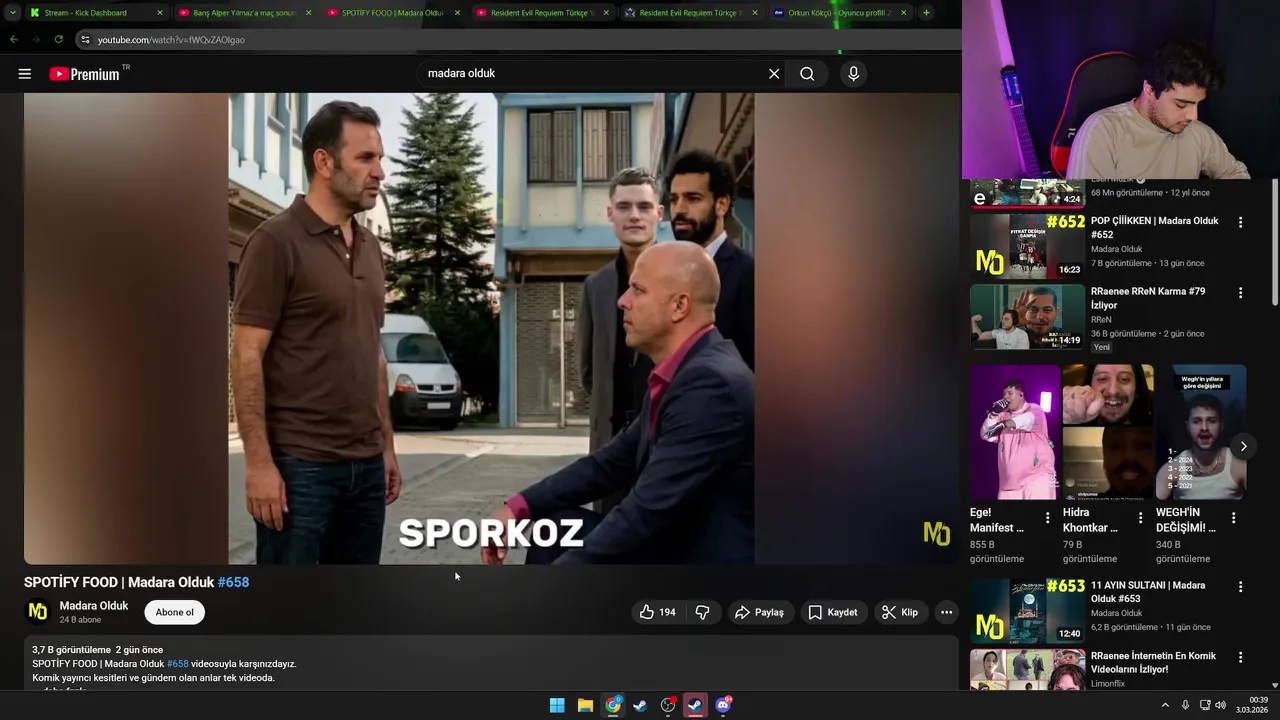Screen dimensions: 1280x720
Task: Show next Shorts with the right chevron
Action: click(x=1243, y=446)
